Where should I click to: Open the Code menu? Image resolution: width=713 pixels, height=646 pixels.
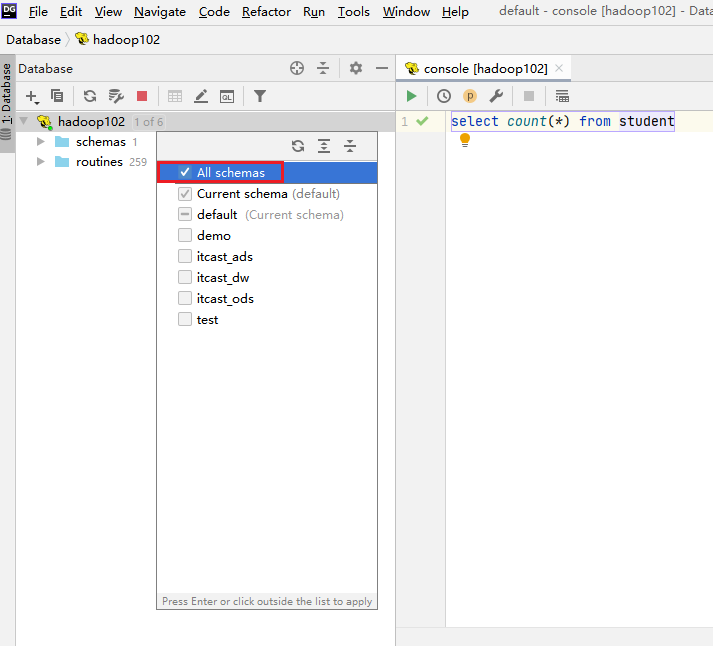[x=214, y=11]
